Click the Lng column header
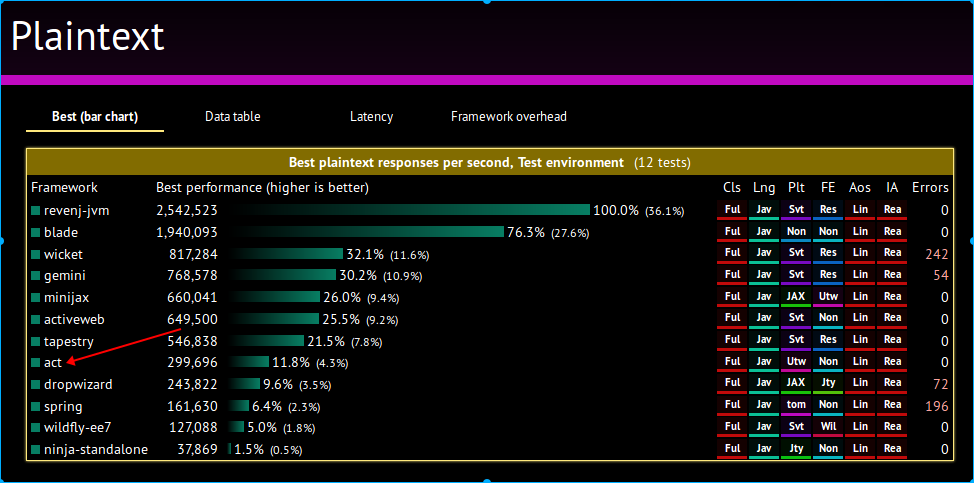The height and width of the screenshot is (483, 974). [763, 187]
